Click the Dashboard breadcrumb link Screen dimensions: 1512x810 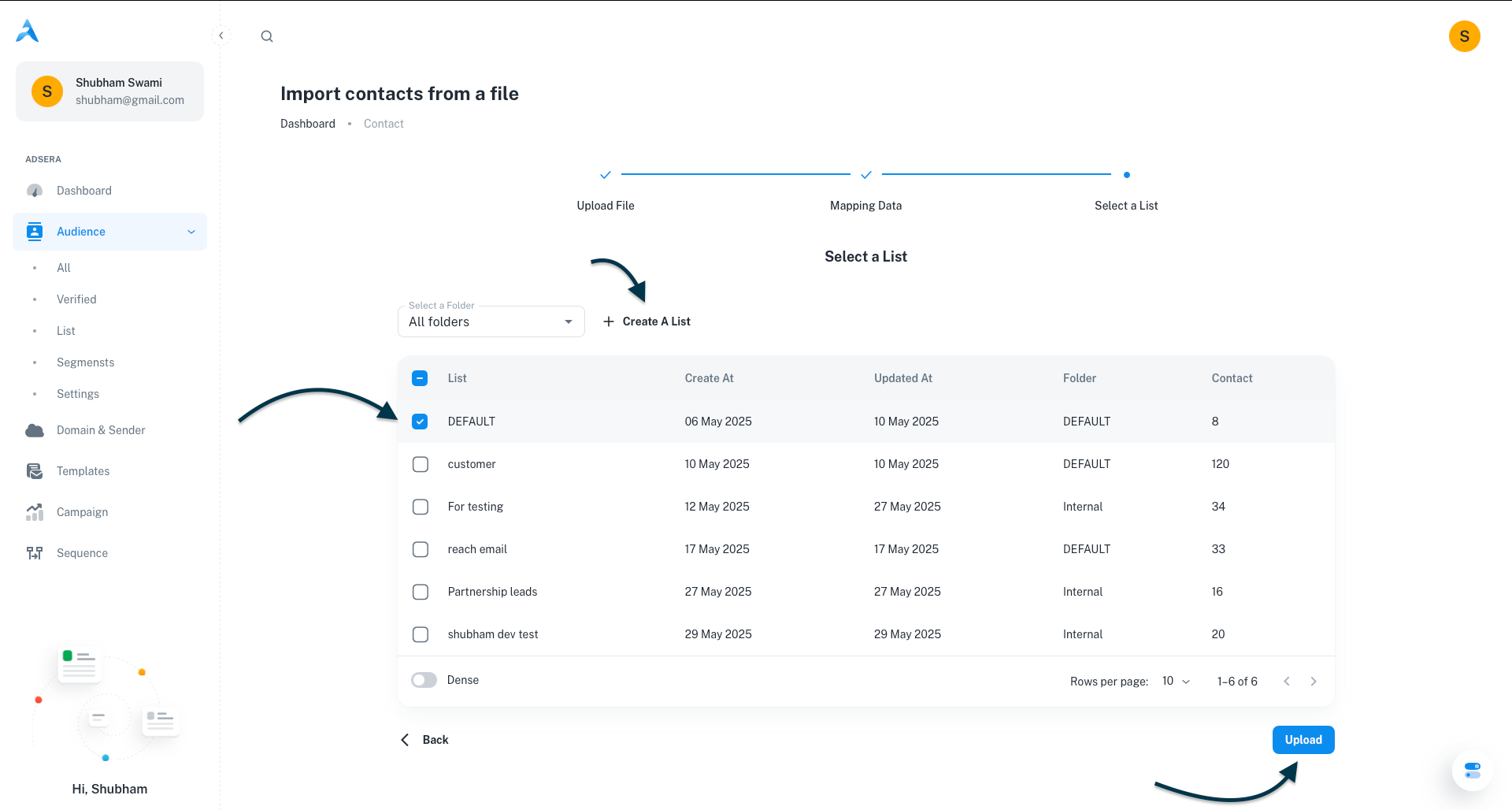(308, 124)
